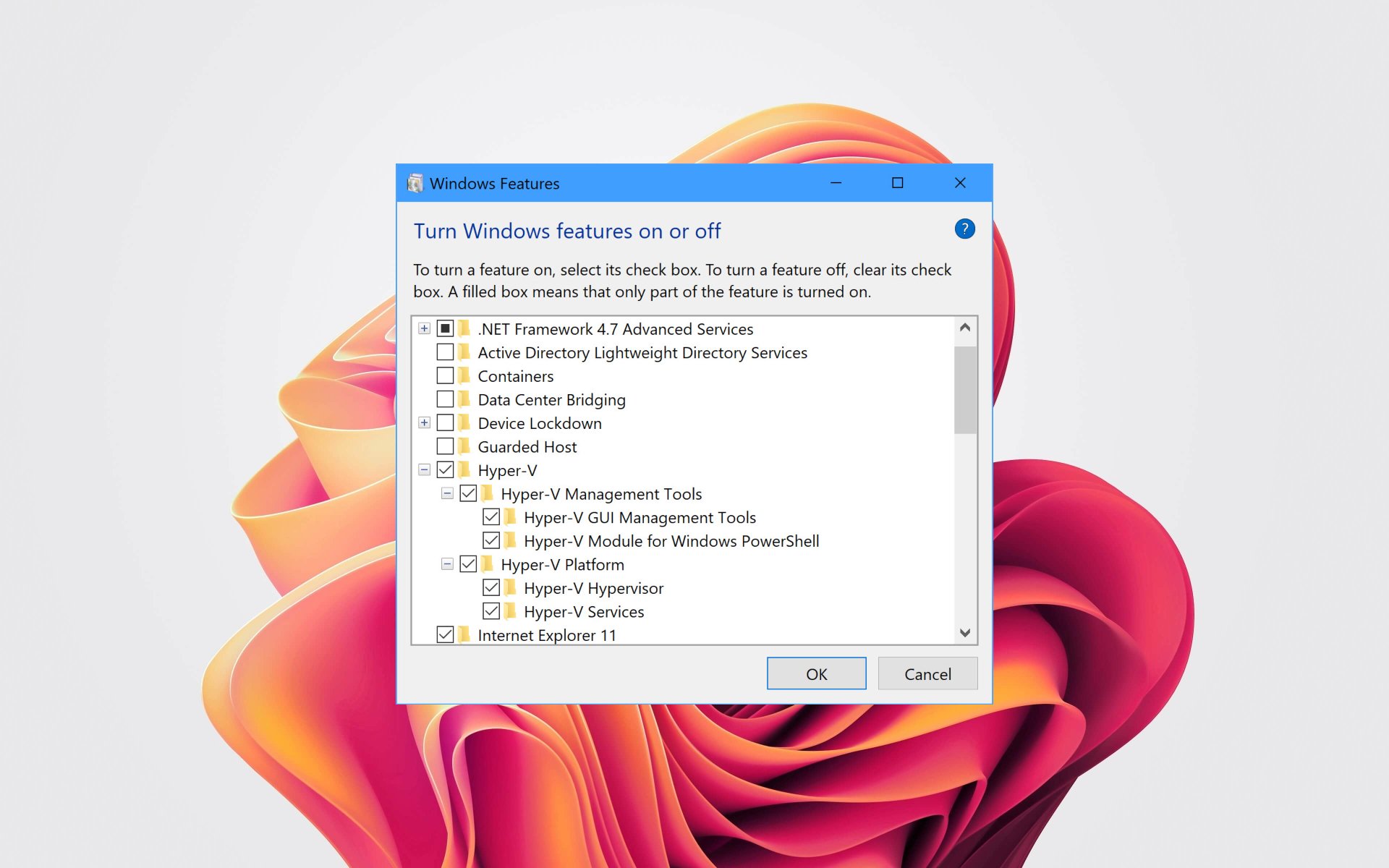Select Hyper-V Services label text

tap(584, 612)
